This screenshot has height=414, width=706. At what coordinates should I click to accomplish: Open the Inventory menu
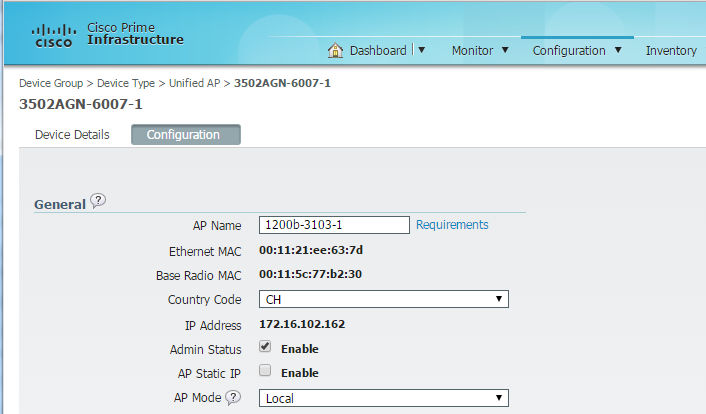pos(671,50)
